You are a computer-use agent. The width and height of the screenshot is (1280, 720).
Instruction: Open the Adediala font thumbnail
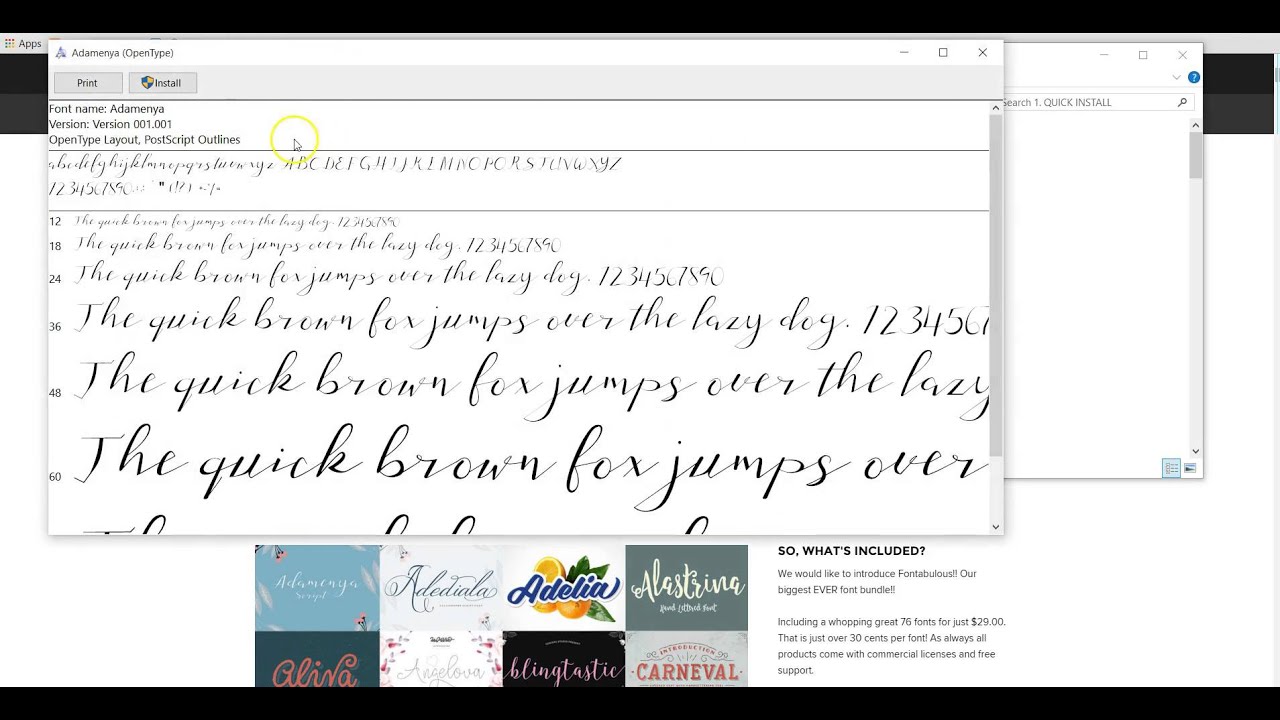click(441, 588)
